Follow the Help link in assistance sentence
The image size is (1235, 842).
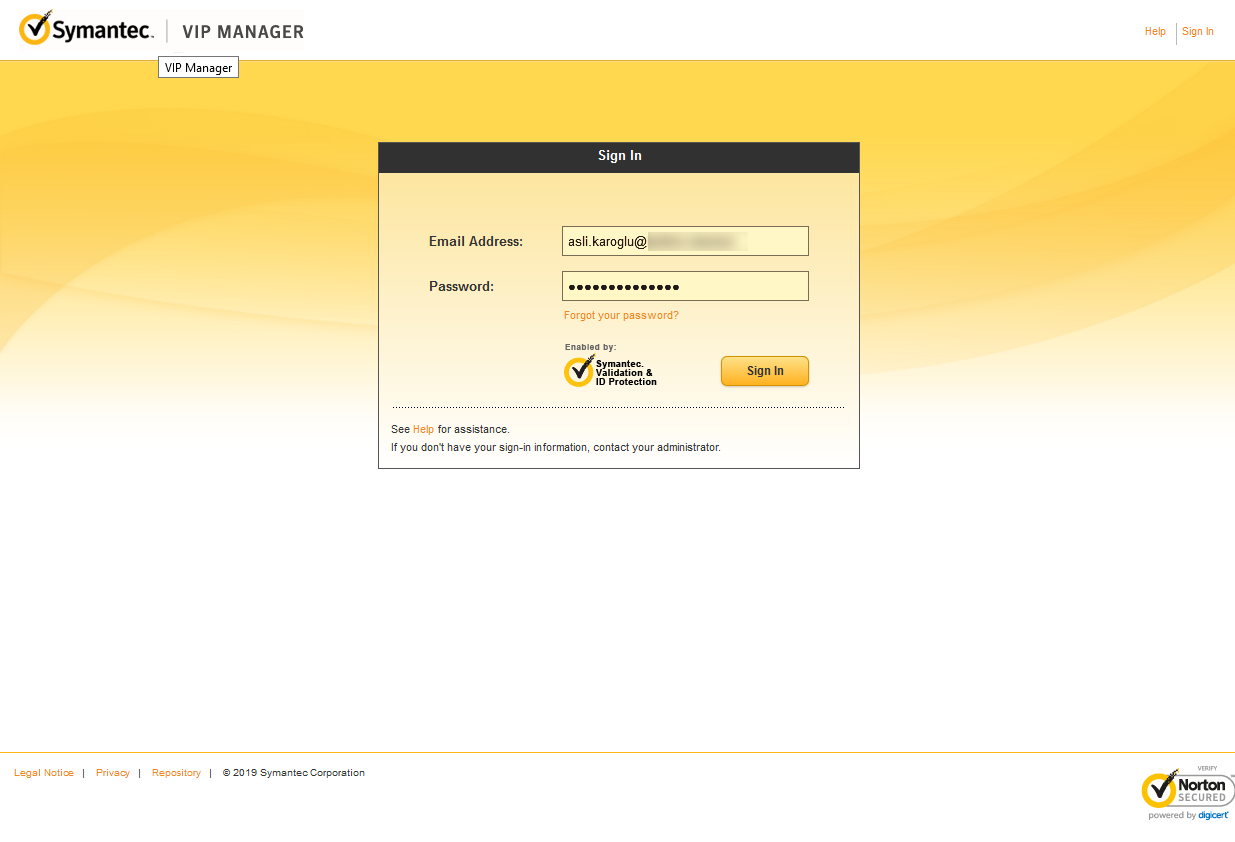pos(423,430)
